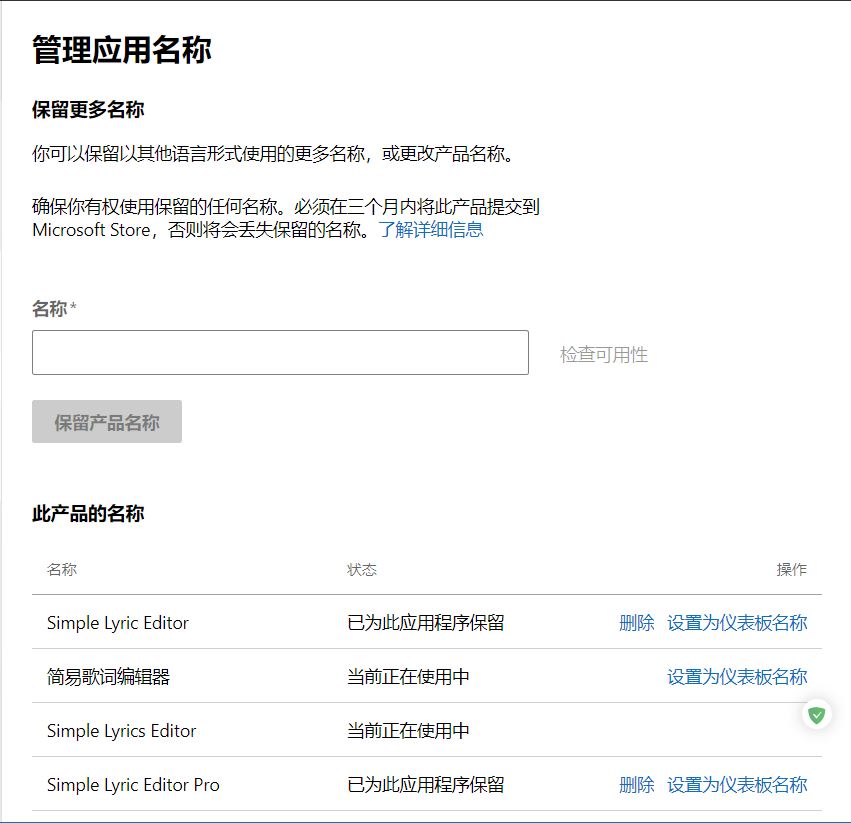Image resolution: width=851 pixels, height=823 pixels.
Task: Set 简易歌词编辑器 as dashboard name
Action: pyautogui.click(x=738, y=676)
